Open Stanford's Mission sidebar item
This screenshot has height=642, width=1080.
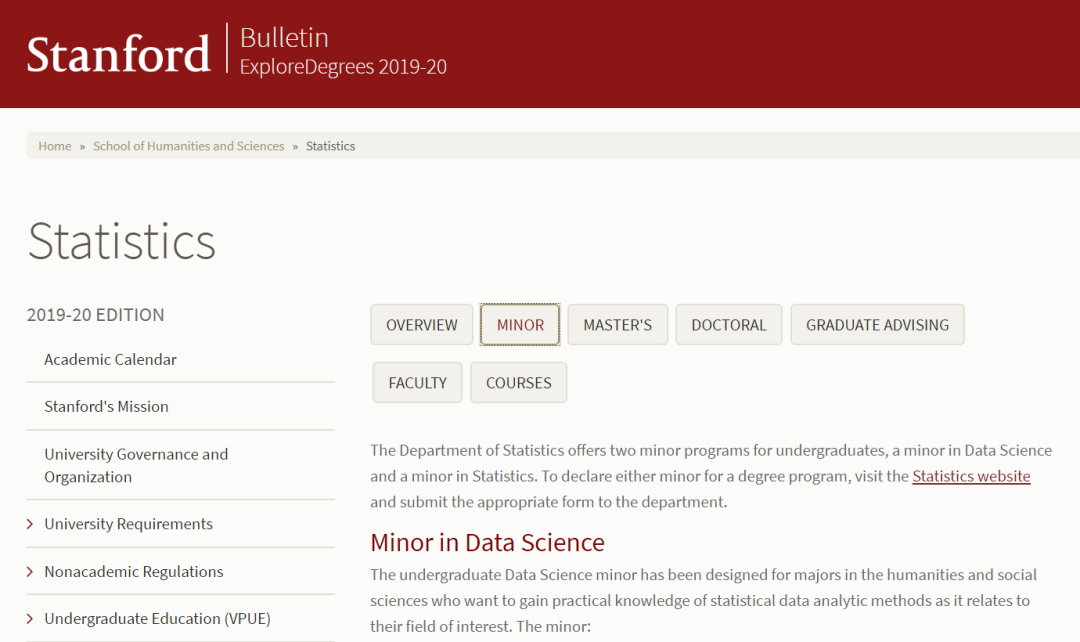106,406
